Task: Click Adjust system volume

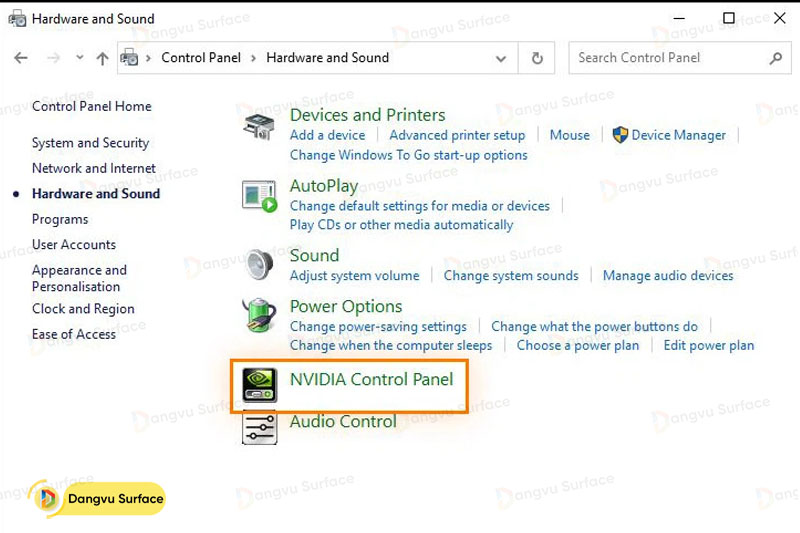Action: tap(355, 276)
